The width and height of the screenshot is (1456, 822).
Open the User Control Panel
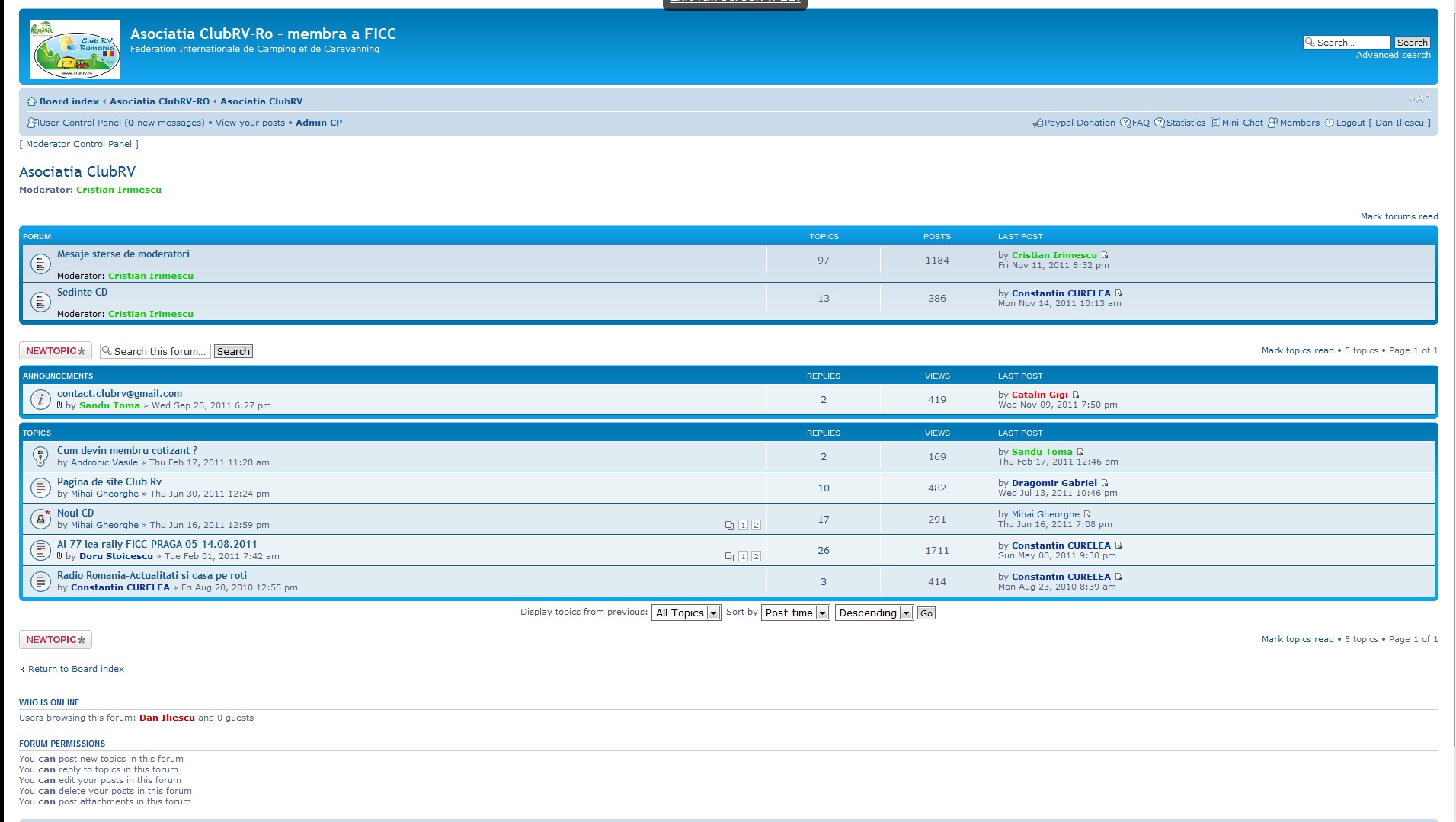click(80, 123)
